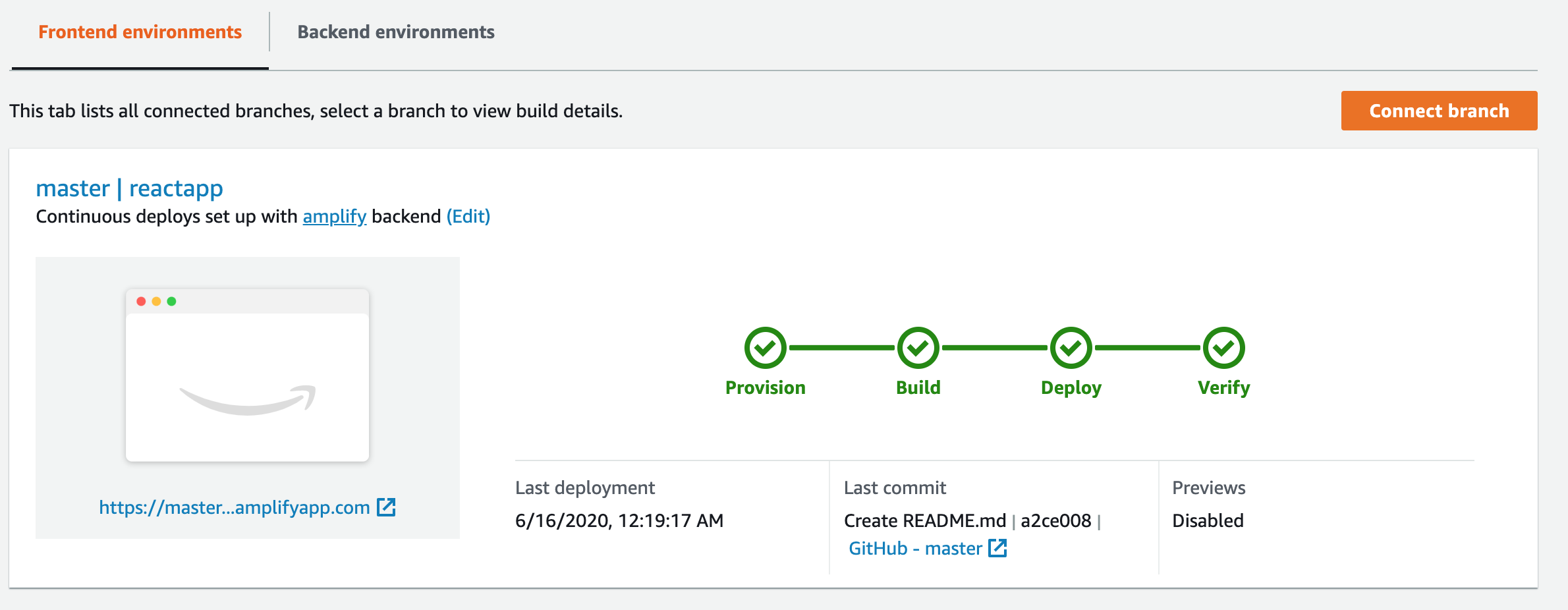Click the app preview browser thumbnail
The height and width of the screenshot is (610, 1568).
pyautogui.click(x=247, y=375)
